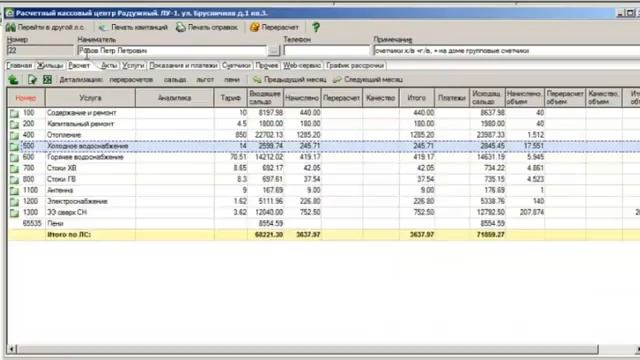
Task: Click the scroll-left arrow of horizontal scrollbar
Action: pyautogui.click(x=12, y=349)
